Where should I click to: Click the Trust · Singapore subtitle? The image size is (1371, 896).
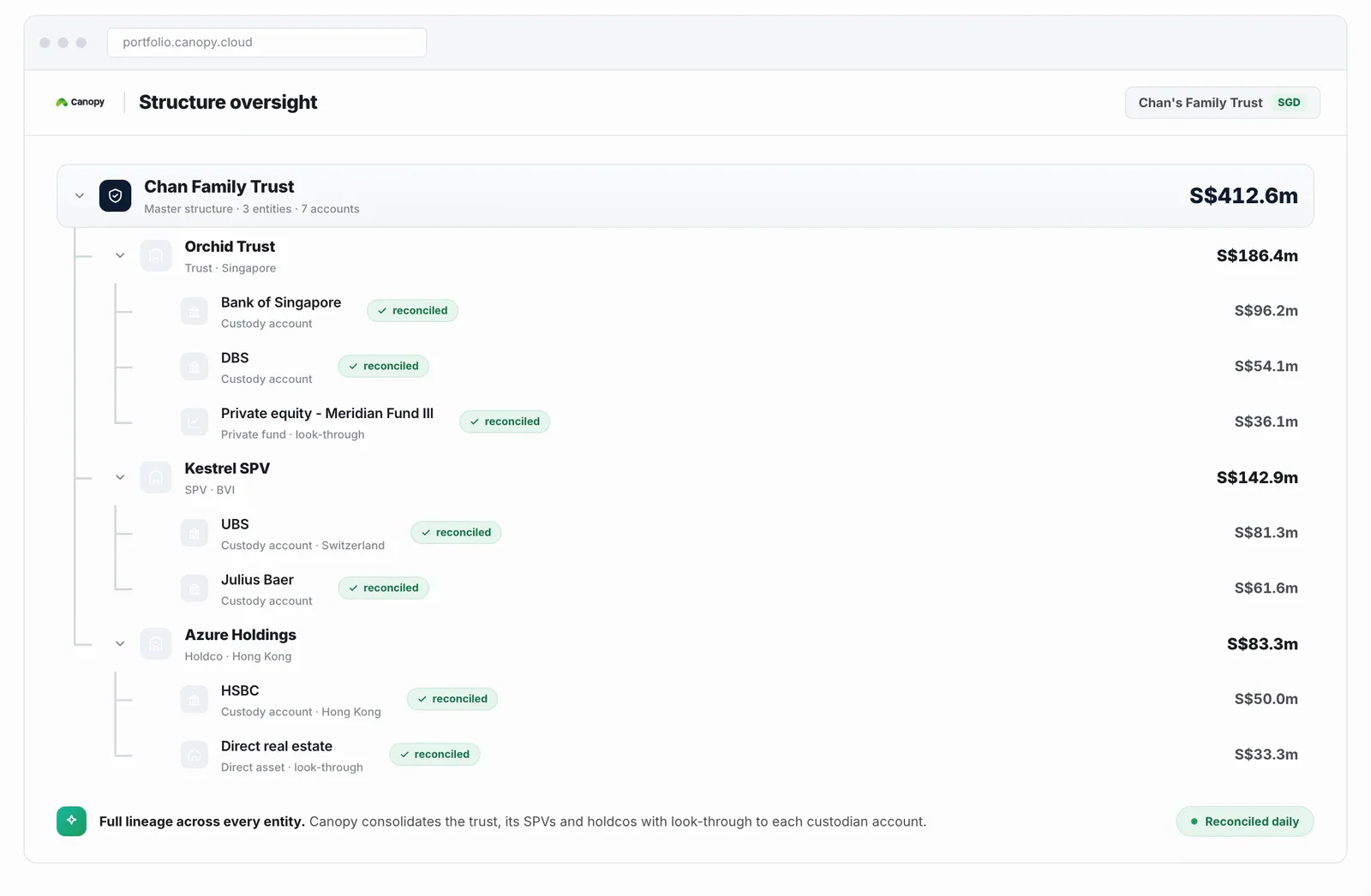[230, 268]
